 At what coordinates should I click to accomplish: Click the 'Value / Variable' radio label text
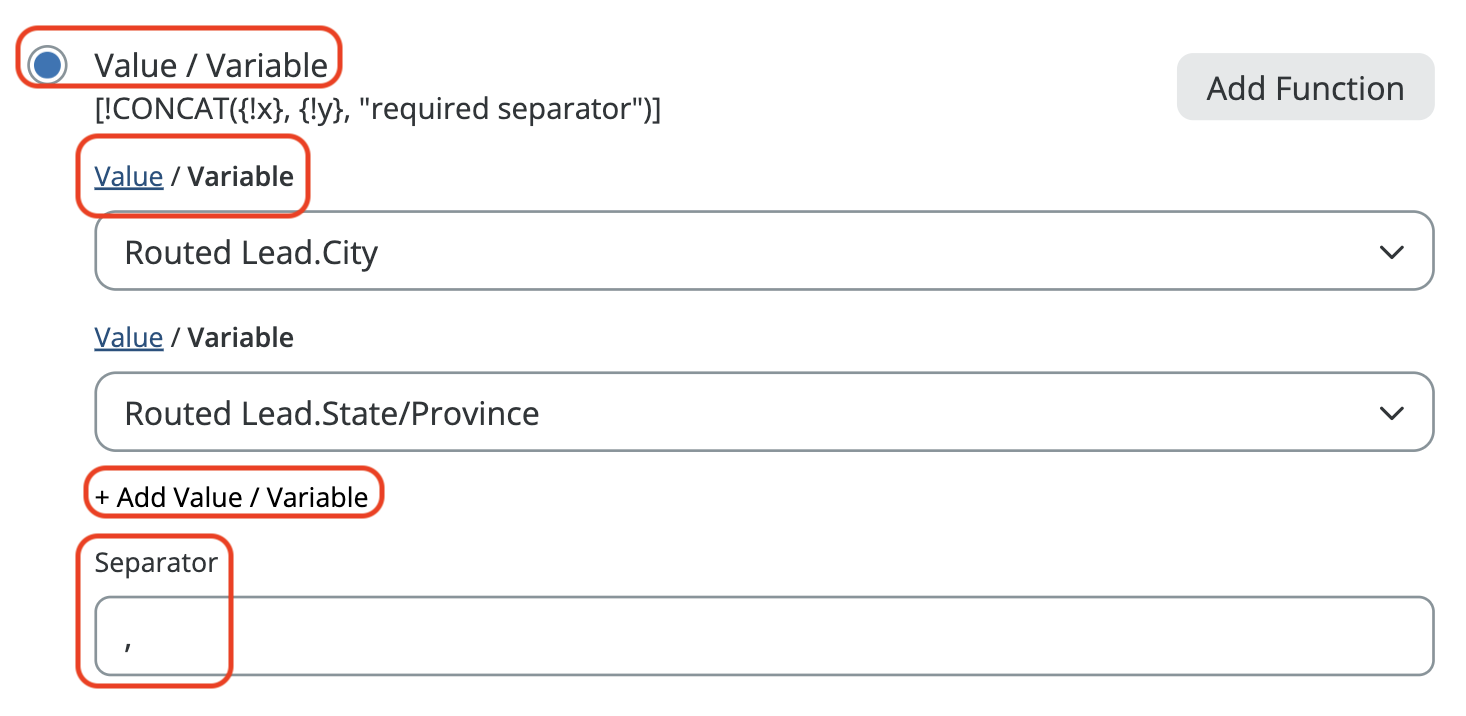(x=211, y=66)
